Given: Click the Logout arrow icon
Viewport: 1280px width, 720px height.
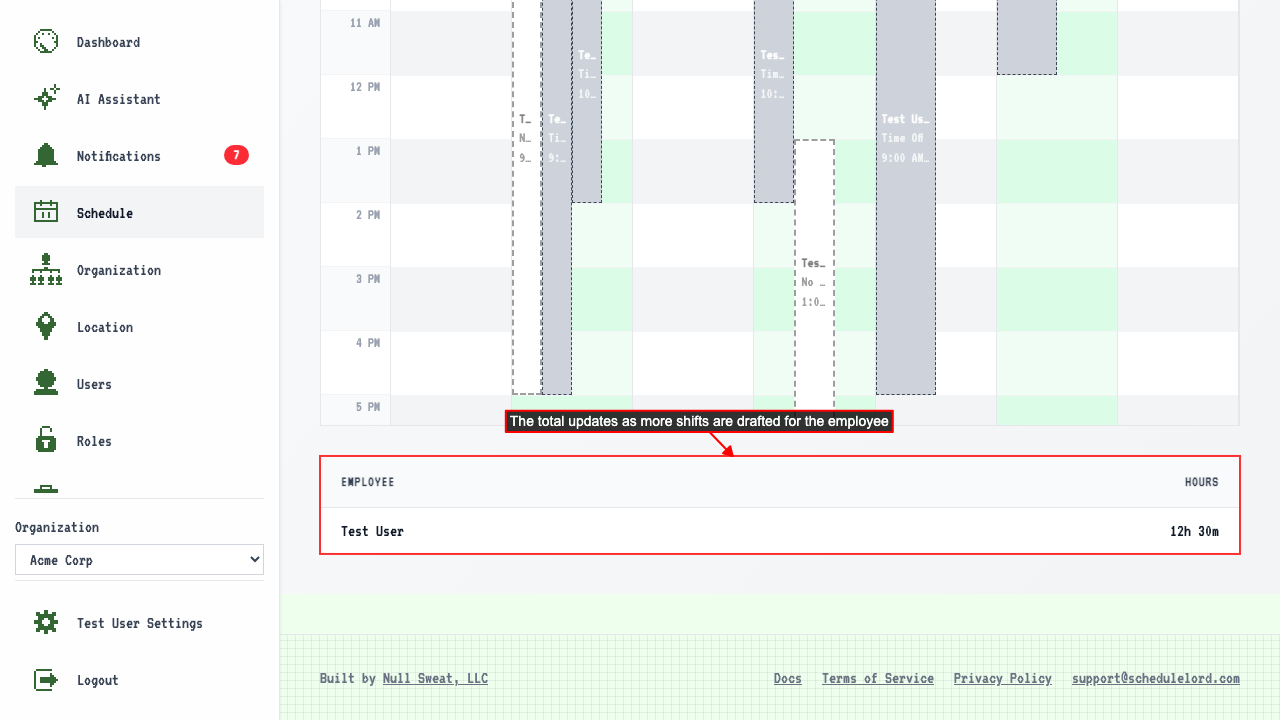Looking at the screenshot, I should (46, 679).
